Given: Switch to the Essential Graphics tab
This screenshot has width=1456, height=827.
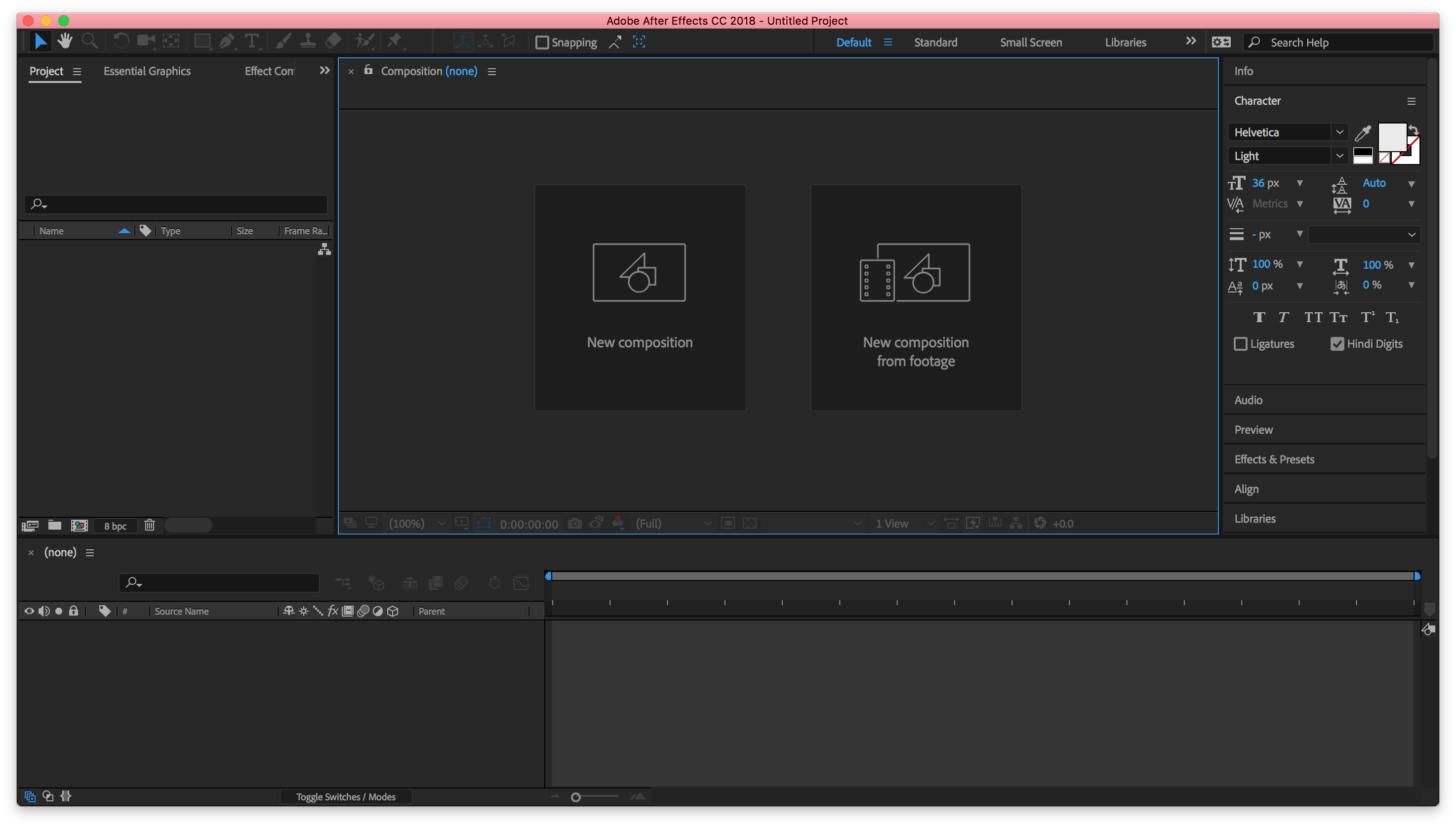Looking at the screenshot, I should (x=147, y=70).
